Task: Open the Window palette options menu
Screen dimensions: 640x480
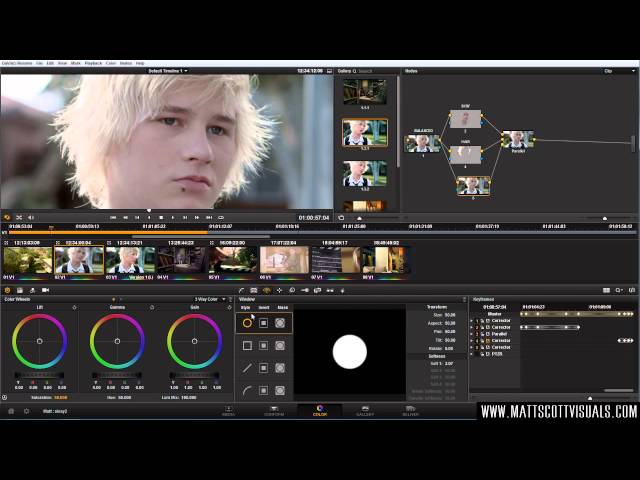Action: (464, 299)
